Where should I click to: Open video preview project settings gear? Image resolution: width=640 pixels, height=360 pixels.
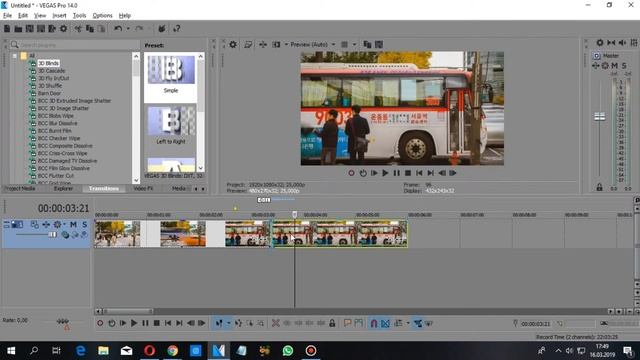coord(233,44)
